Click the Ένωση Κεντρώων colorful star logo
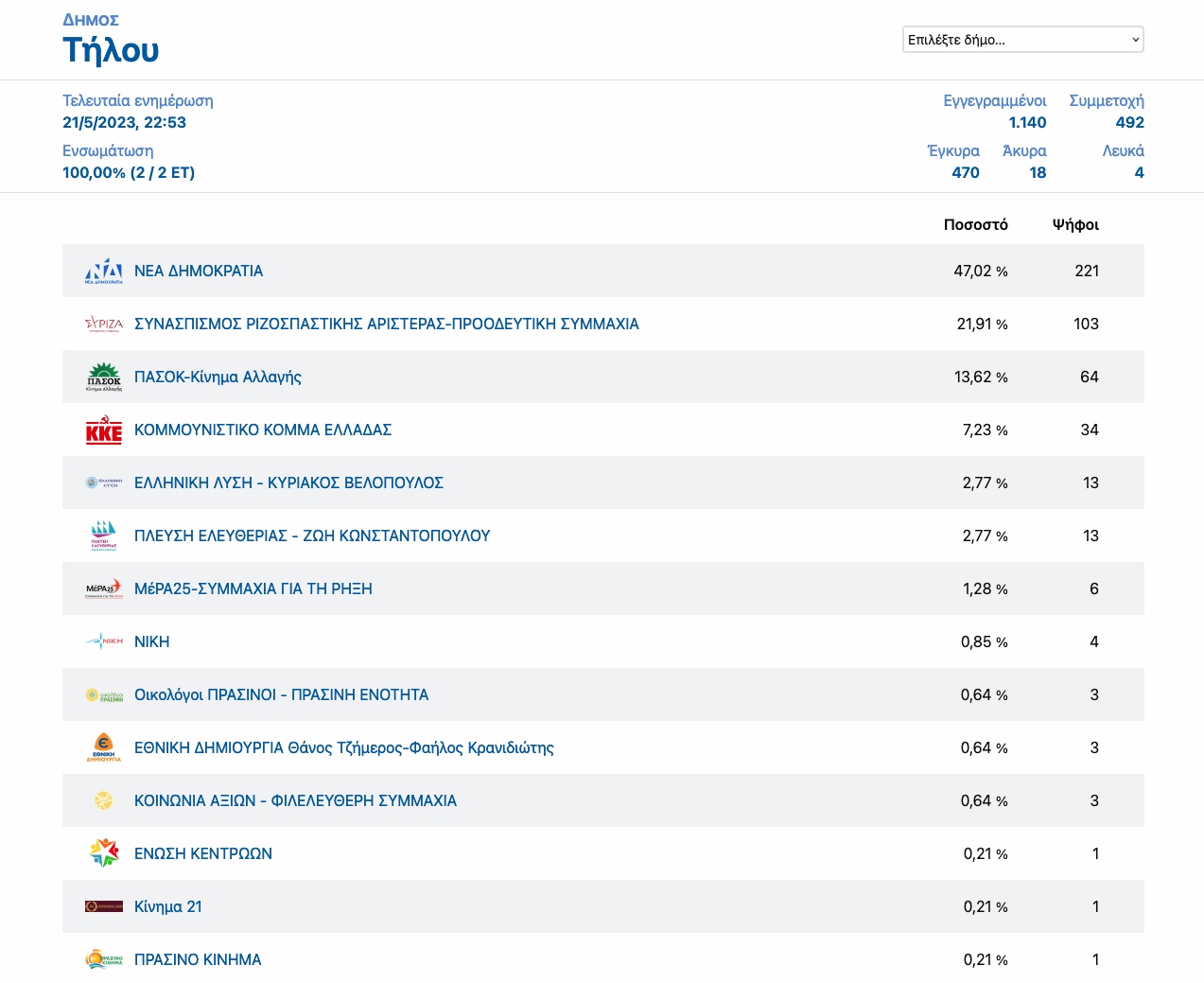Image resolution: width=1204 pixels, height=983 pixels. click(104, 853)
